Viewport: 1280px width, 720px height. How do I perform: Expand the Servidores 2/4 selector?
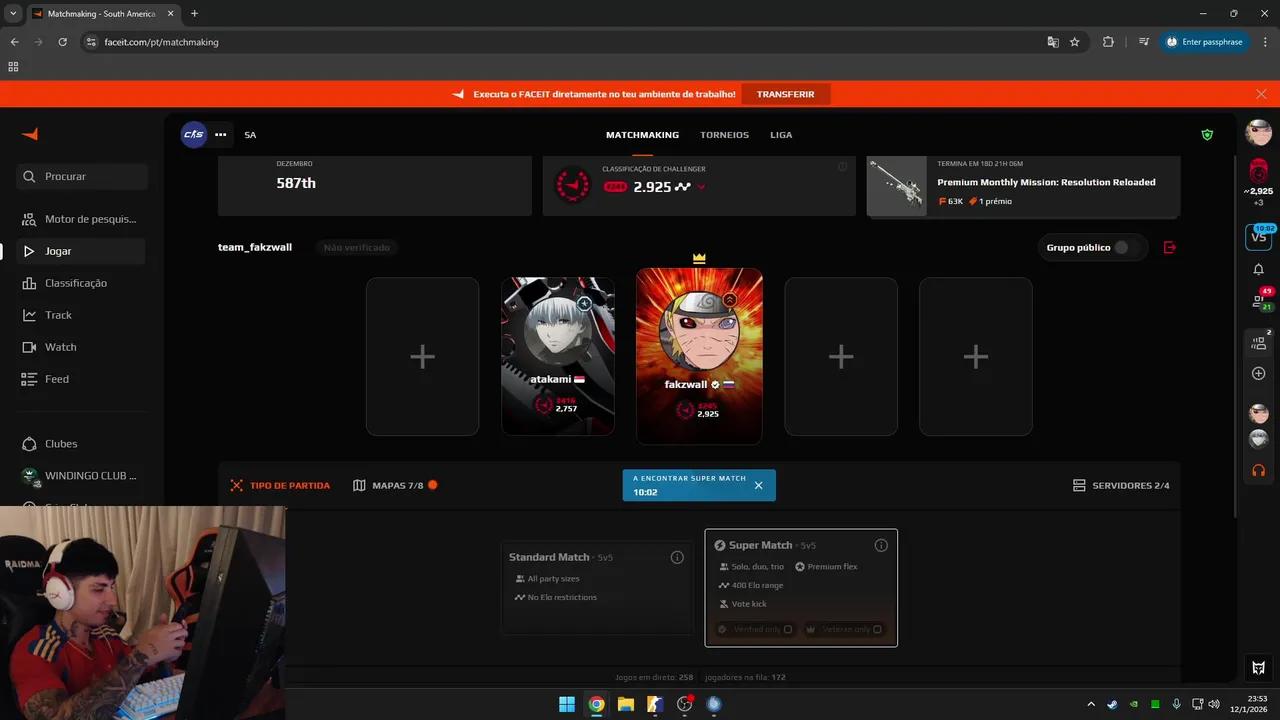tap(1120, 485)
